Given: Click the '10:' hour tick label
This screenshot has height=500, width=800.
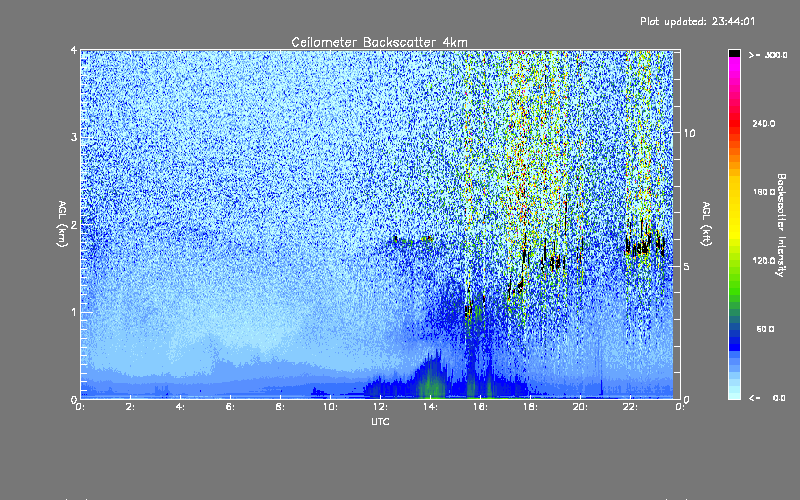Looking at the screenshot, I should [x=330, y=407].
